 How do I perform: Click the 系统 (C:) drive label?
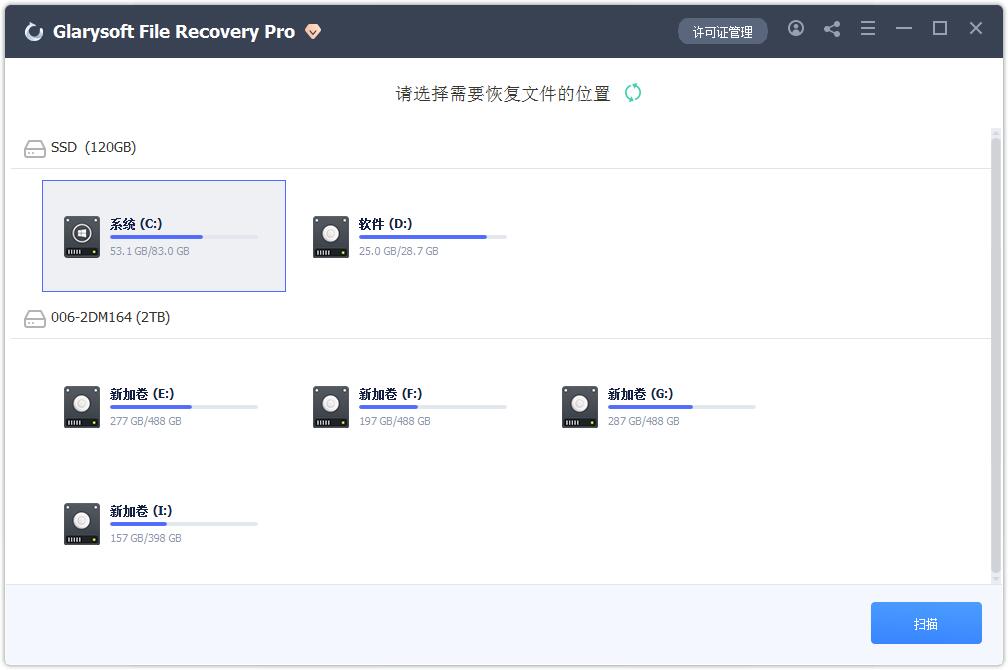point(136,224)
